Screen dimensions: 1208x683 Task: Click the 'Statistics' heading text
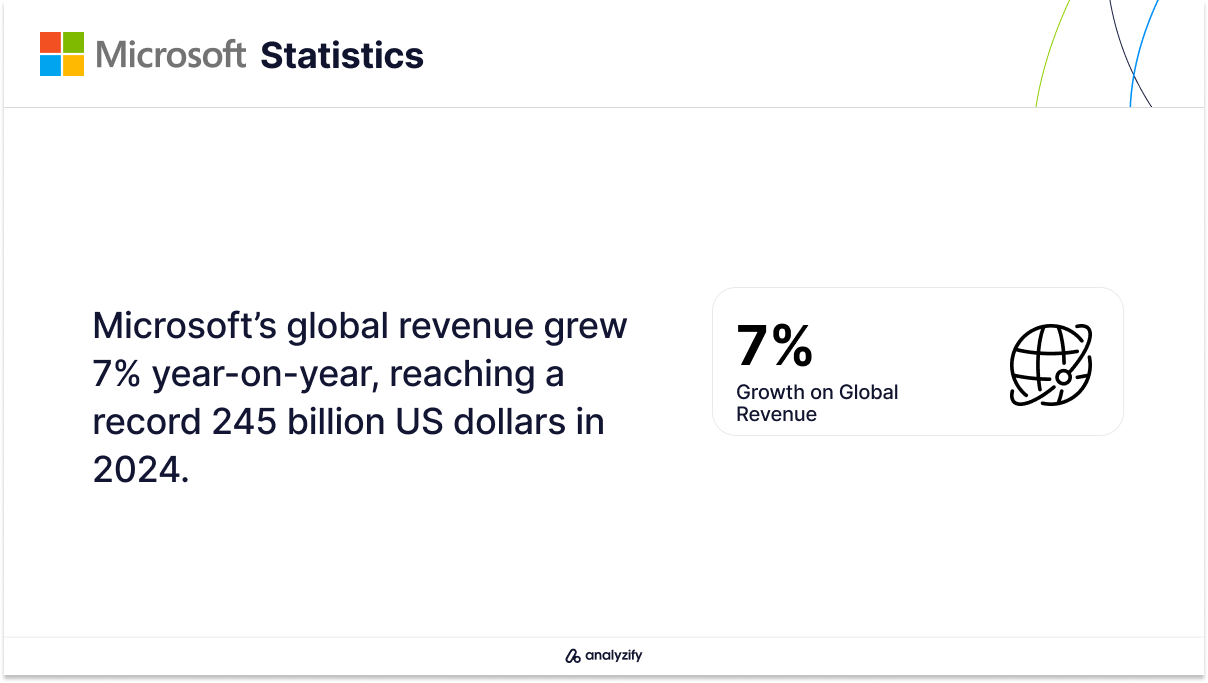[x=342, y=55]
